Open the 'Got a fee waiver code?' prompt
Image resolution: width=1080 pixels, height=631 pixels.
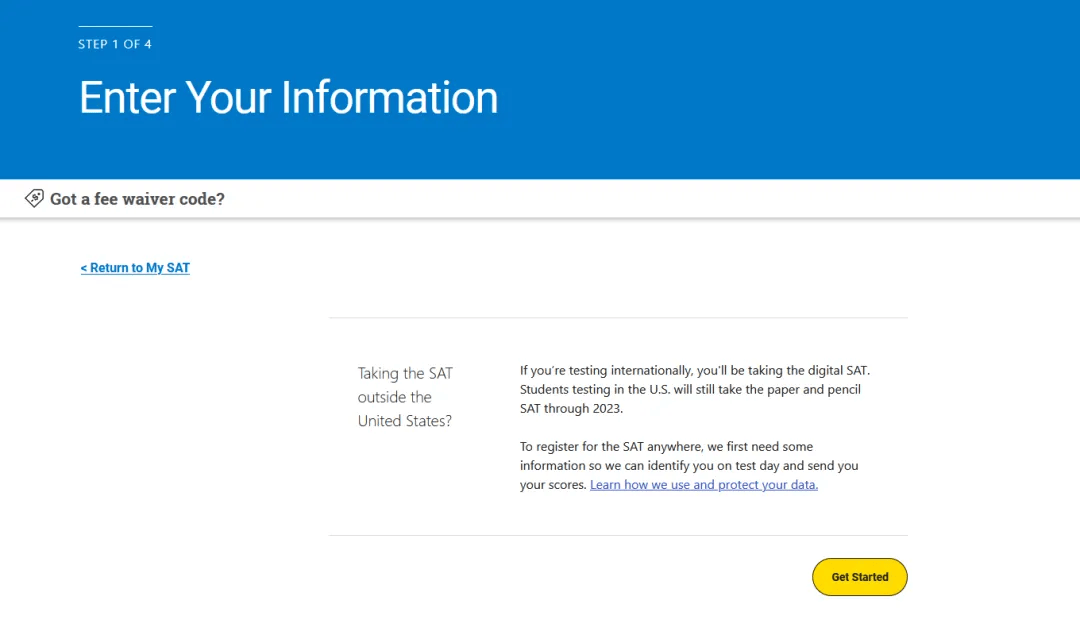coord(137,199)
